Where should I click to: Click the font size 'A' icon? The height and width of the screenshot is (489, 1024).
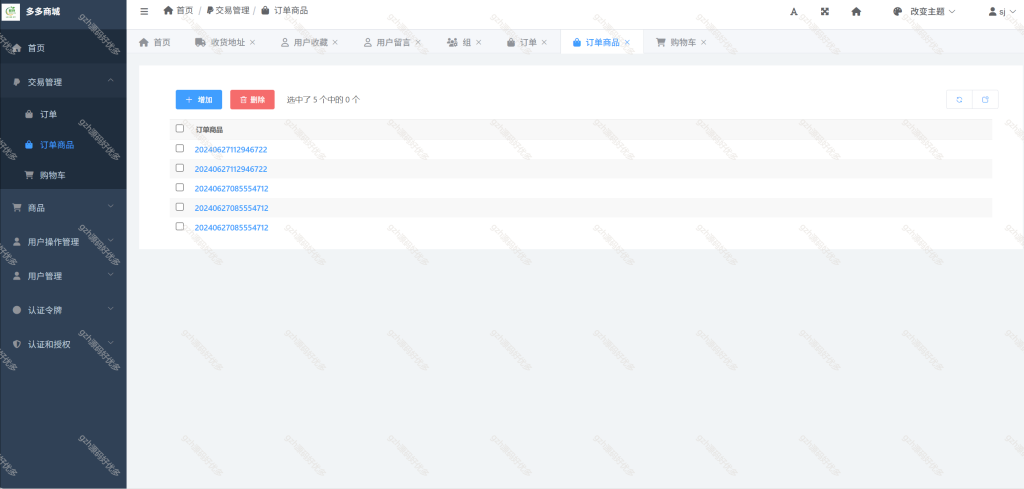pos(794,11)
